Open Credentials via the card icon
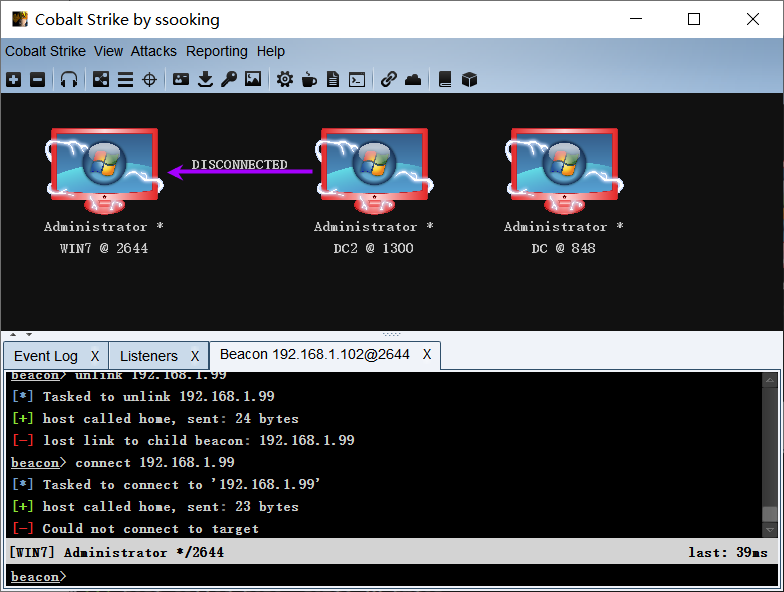This screenshot has height=592, width=784. 180,79
